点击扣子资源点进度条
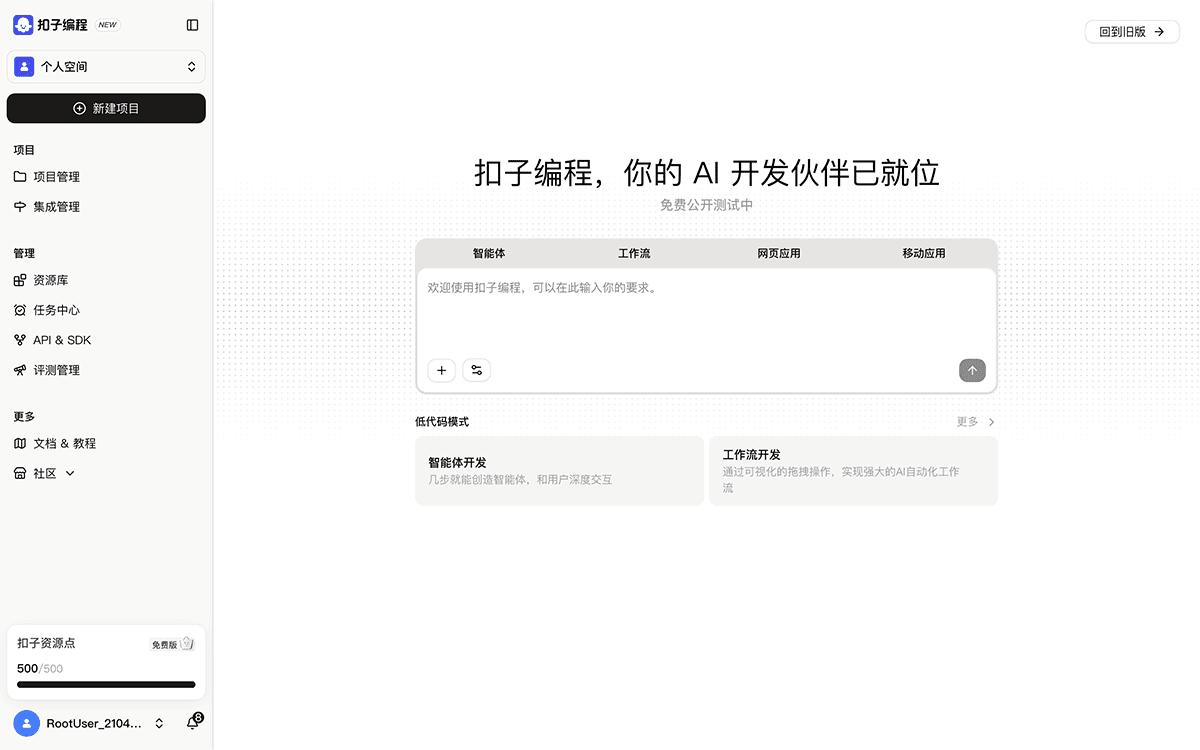The height and width of the screenshot is (750, 1200). (x=105, y=684)
